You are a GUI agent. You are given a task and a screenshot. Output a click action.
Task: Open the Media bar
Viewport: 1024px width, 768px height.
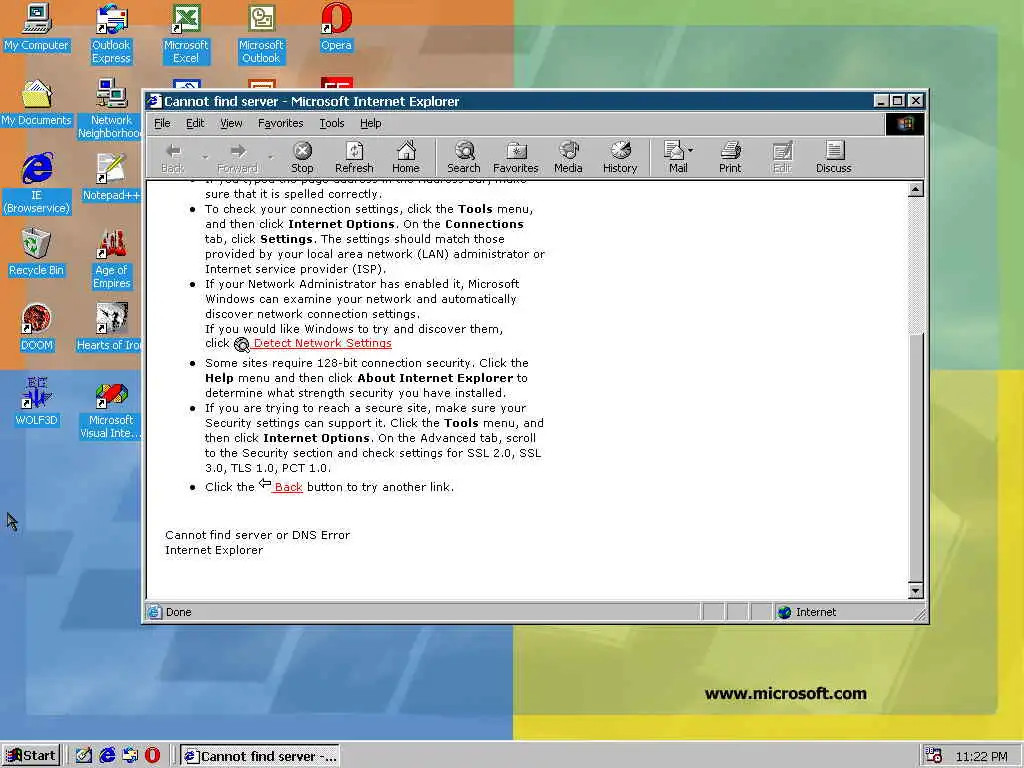coord(568,157)
